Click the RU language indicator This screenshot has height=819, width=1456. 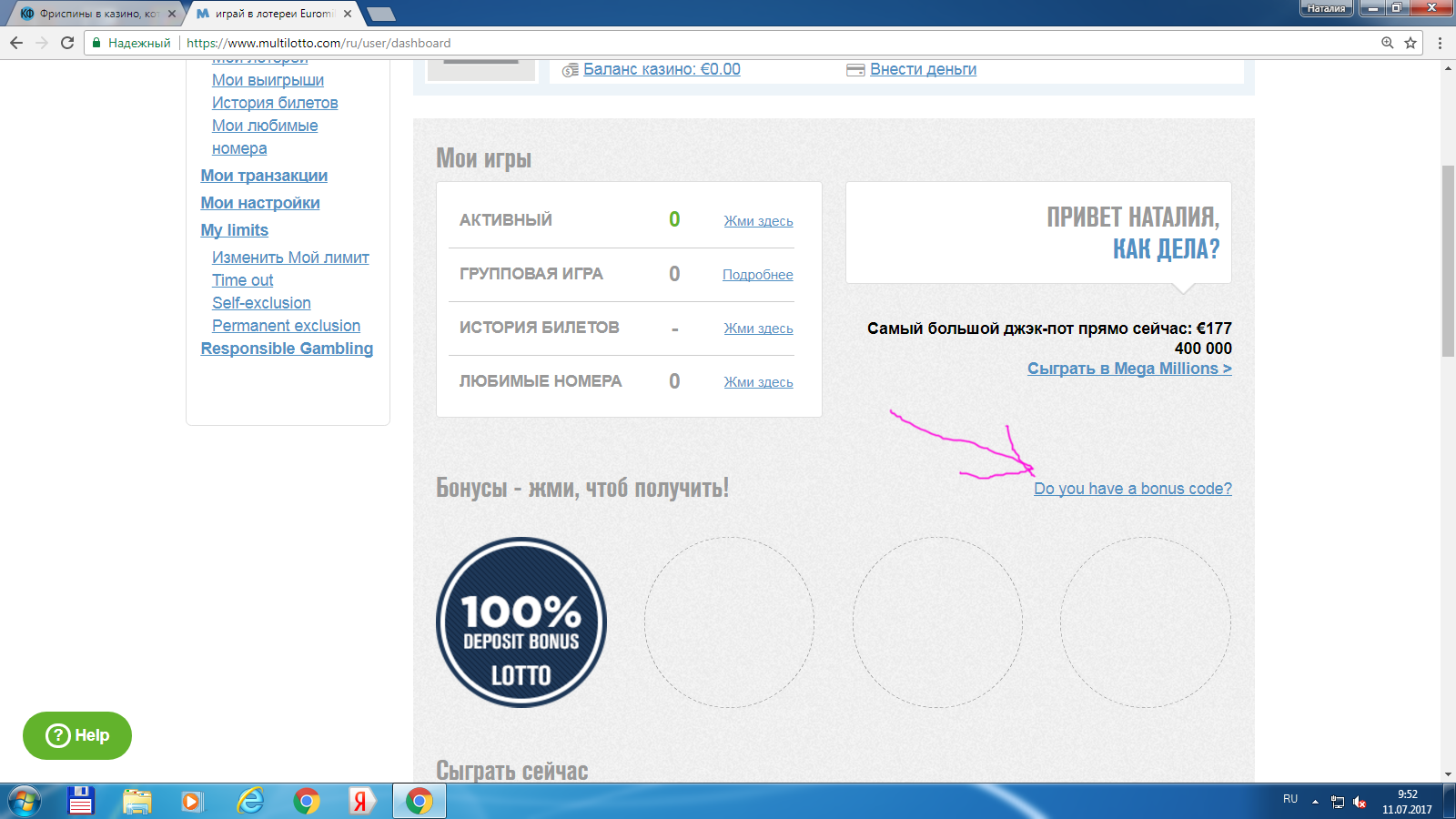[x=1290, y=799]
